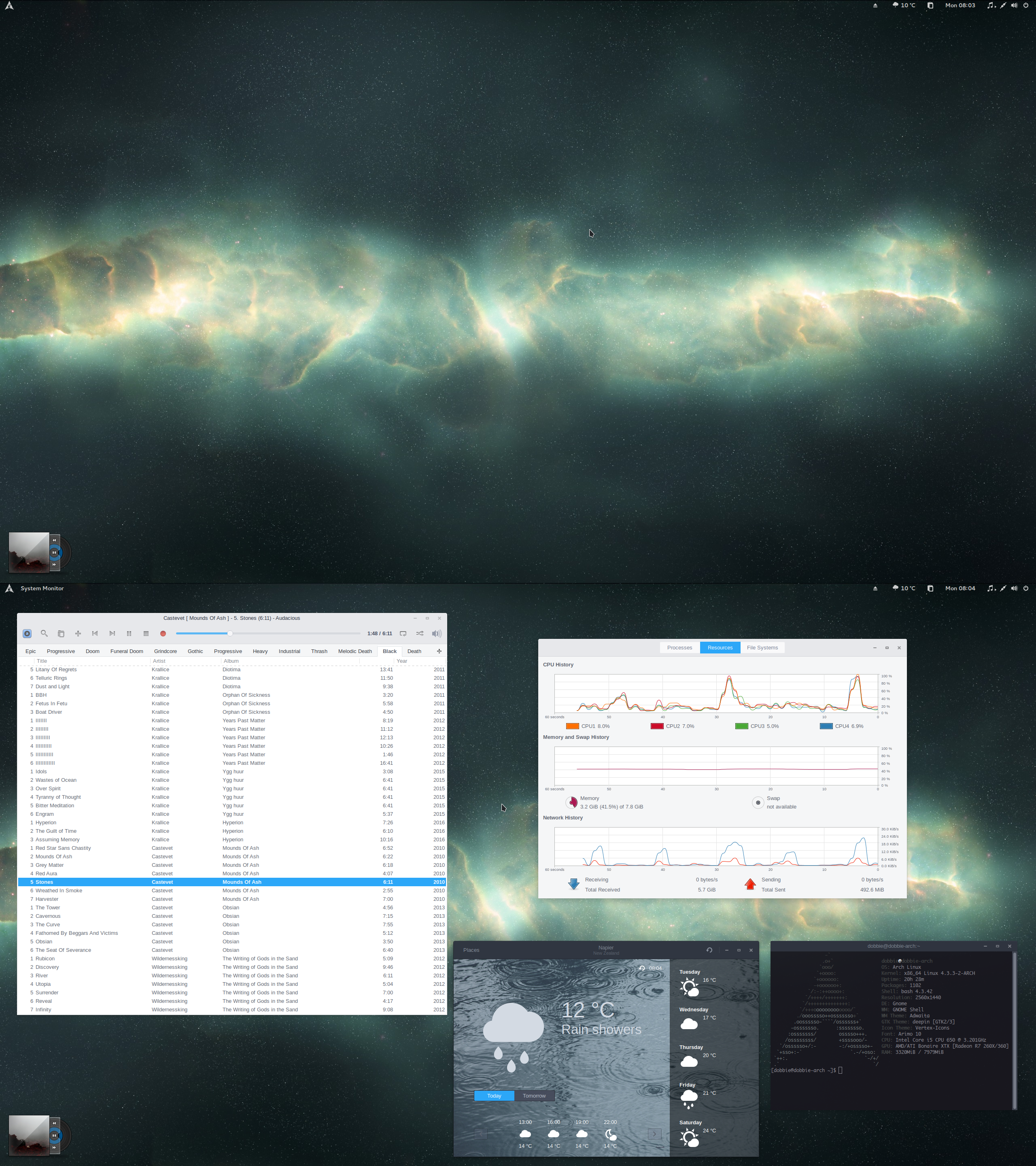Select the track Red Star Sans Chastity
Image resolution: width=1036 pixels, height=1166 pixels.
(x=232, y=848)
